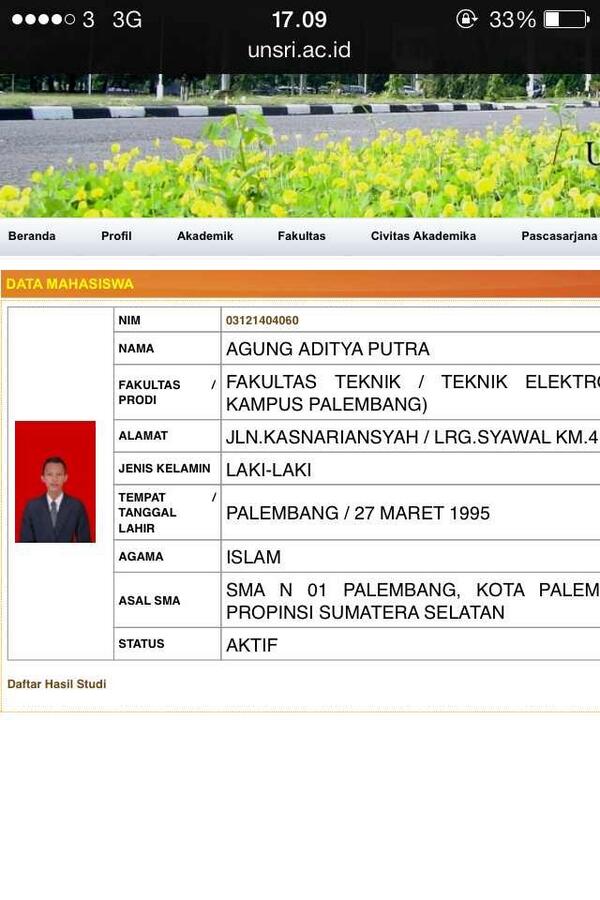Click the JENIS KELAMIN row label
Viewport: 600px width, 900px height.
[x=164, y=468]
